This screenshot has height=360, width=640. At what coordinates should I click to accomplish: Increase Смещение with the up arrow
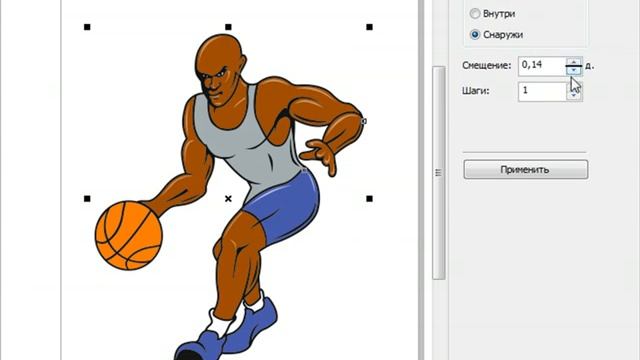(x=574, y=62)
